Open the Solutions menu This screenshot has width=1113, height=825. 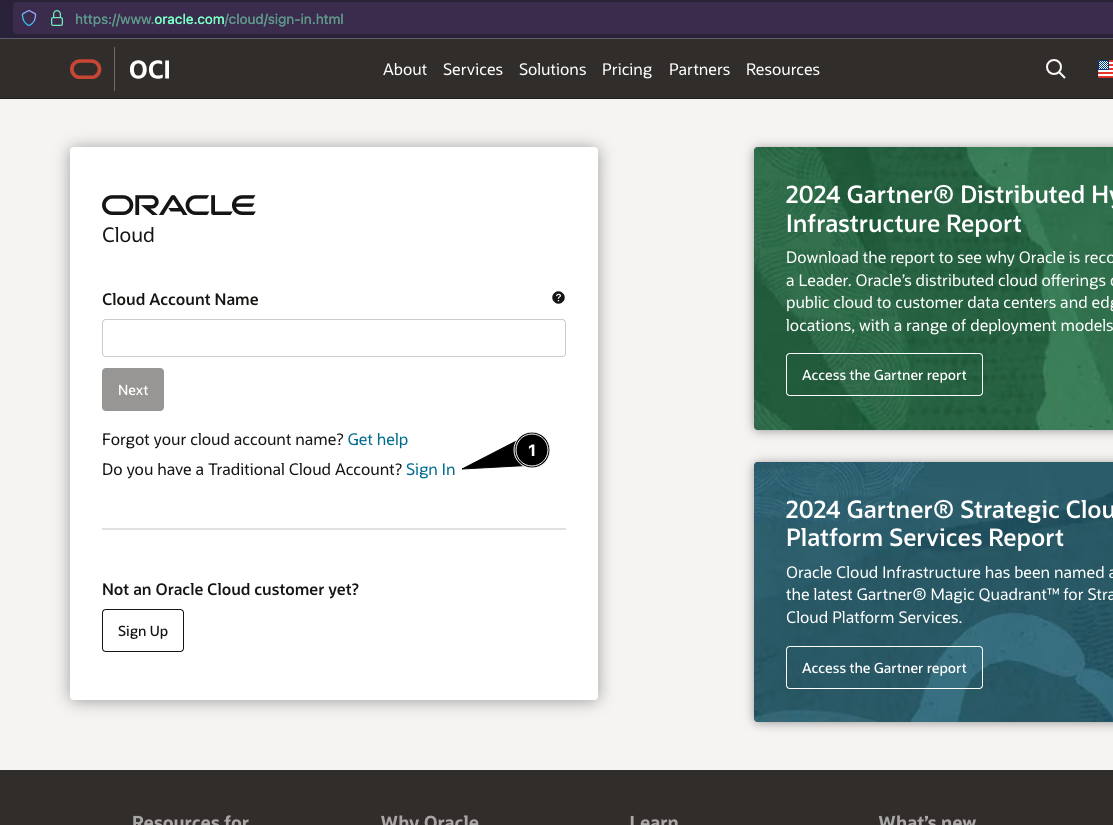(x=552, y=70)
